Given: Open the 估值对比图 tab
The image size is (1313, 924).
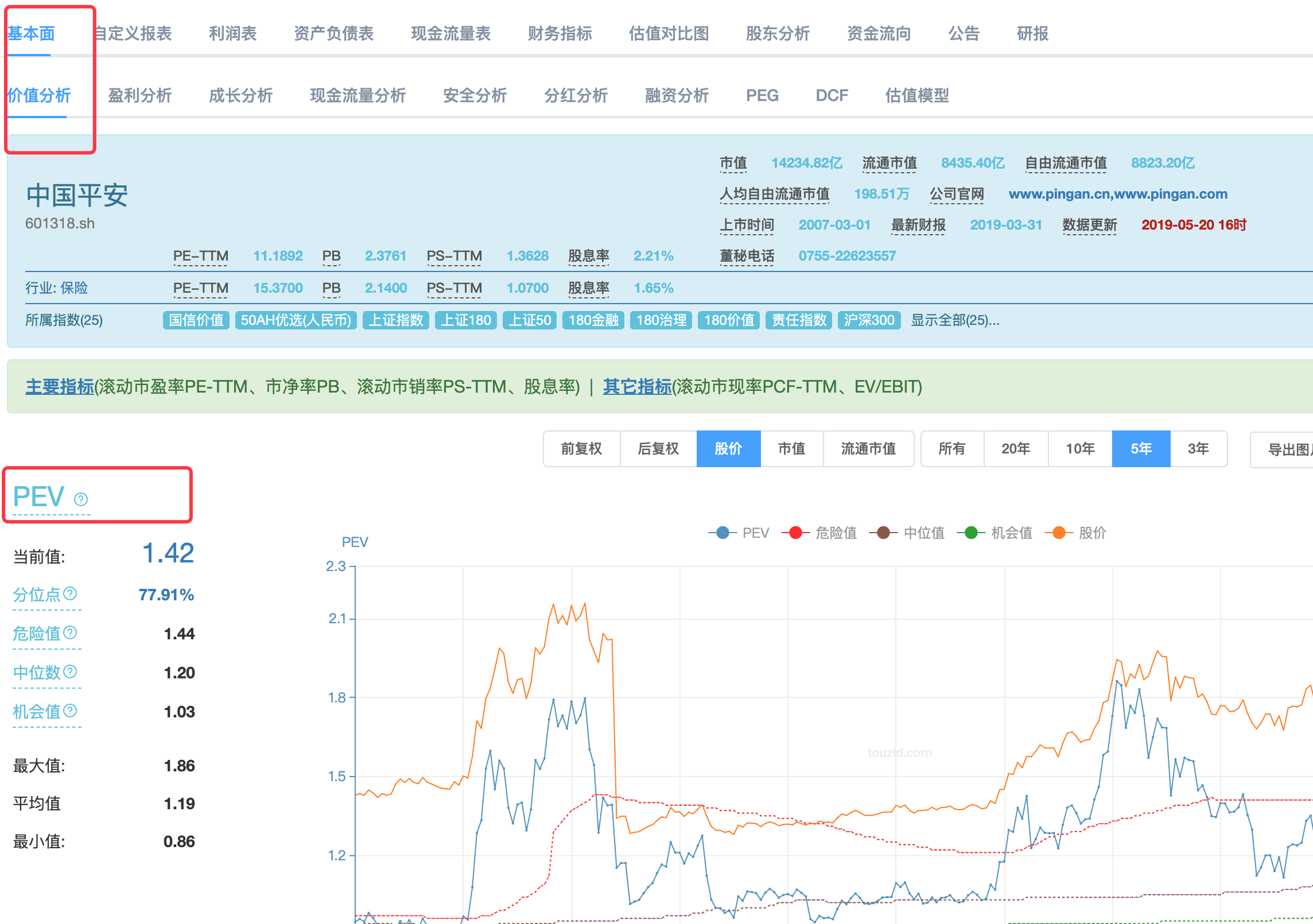Looking at the screenshot, I should (x=669, y=33).
